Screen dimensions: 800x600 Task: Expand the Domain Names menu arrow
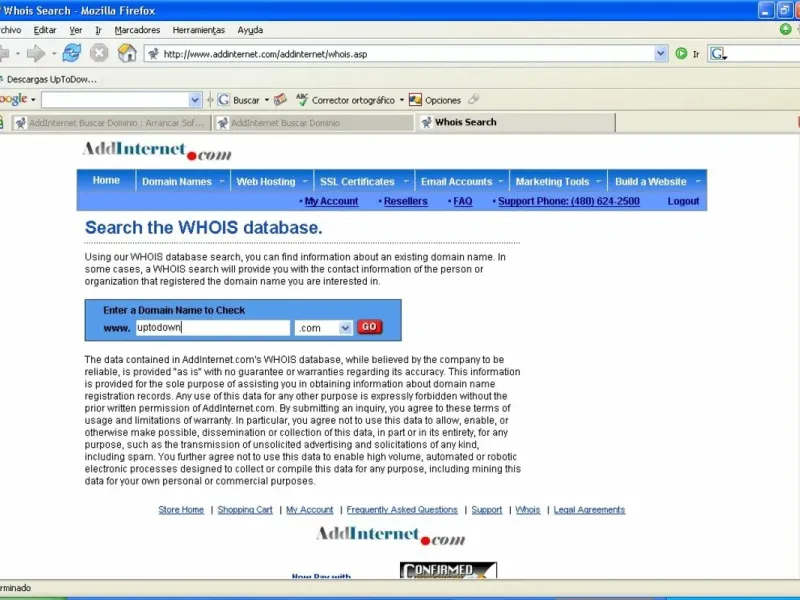coord(222,181)
